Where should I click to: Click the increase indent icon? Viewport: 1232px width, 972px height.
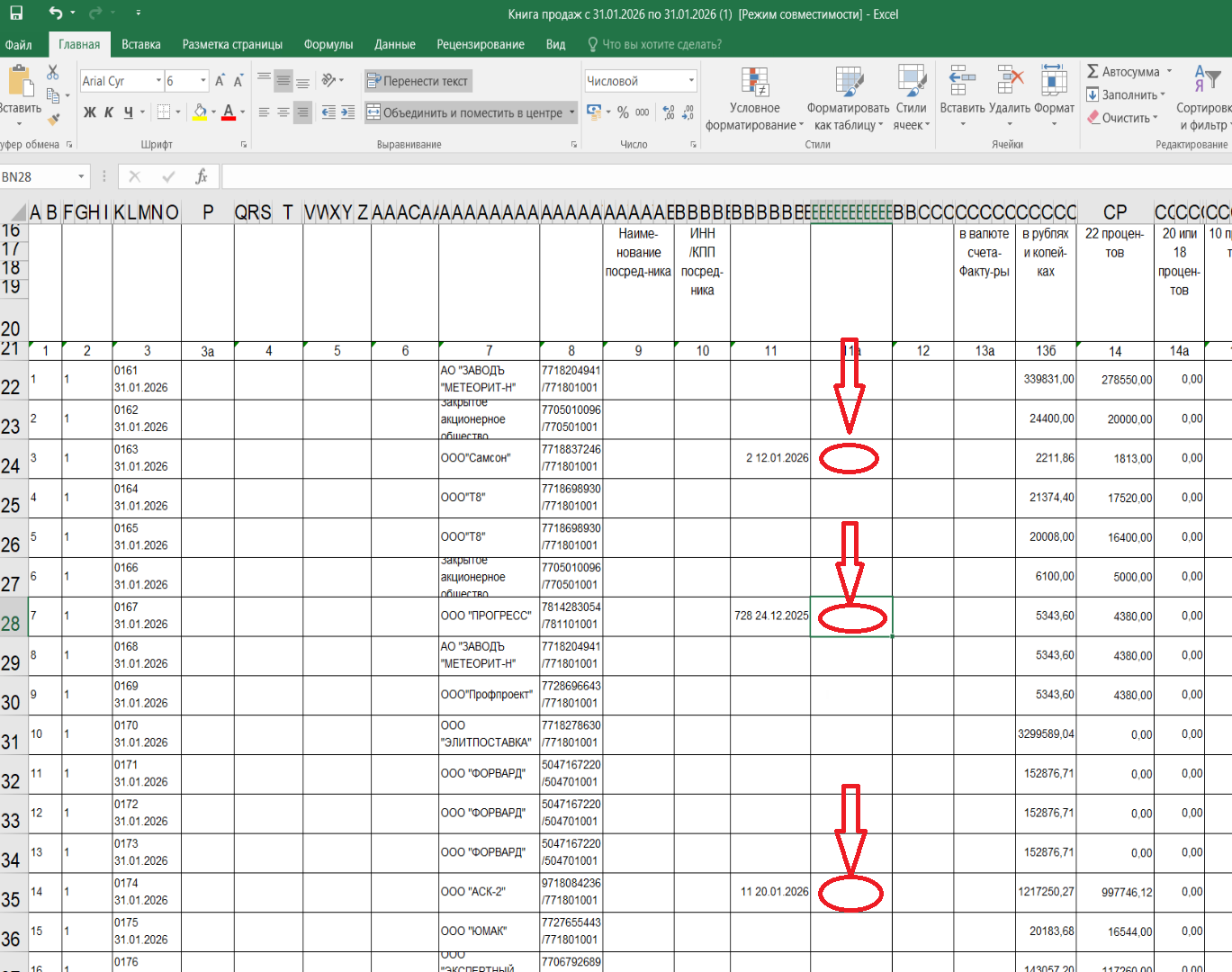coord(347,112)
